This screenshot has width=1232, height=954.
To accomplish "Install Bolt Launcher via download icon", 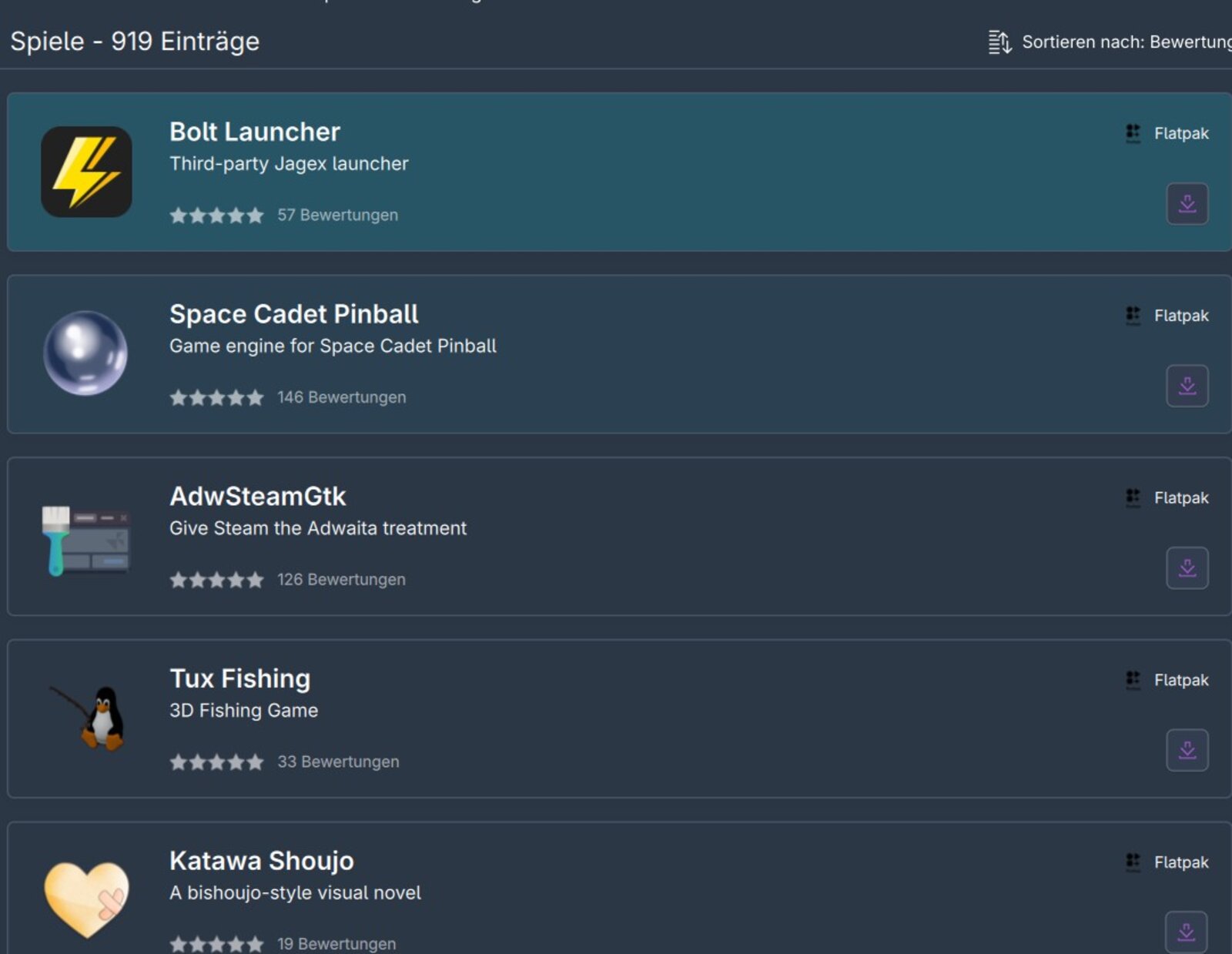I will point(1187,204).
